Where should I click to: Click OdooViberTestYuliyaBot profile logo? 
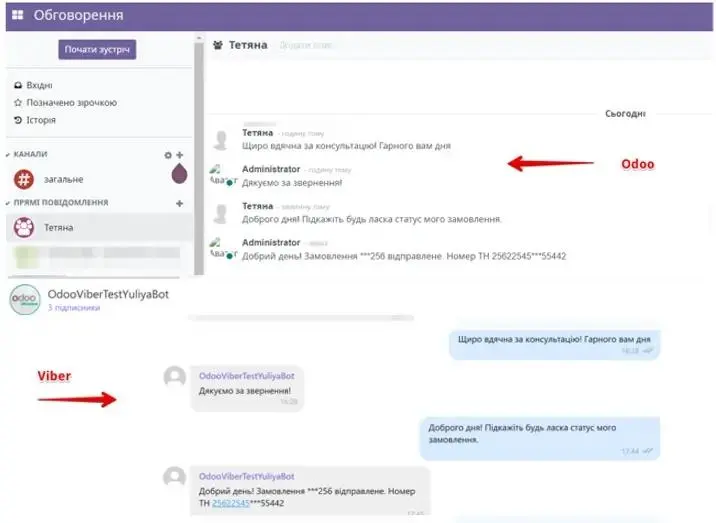pyautogui.click(x=24, y=299)
